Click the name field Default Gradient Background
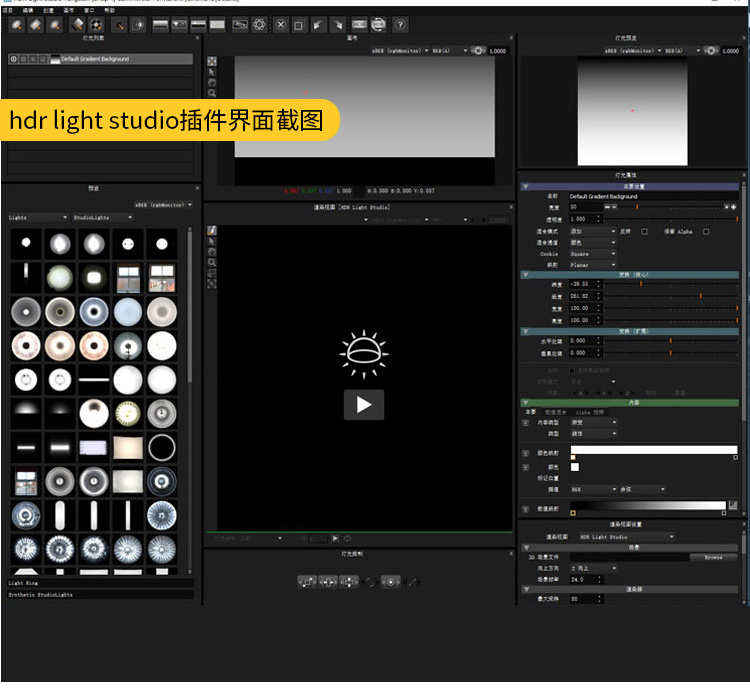 tap(653, 196)
